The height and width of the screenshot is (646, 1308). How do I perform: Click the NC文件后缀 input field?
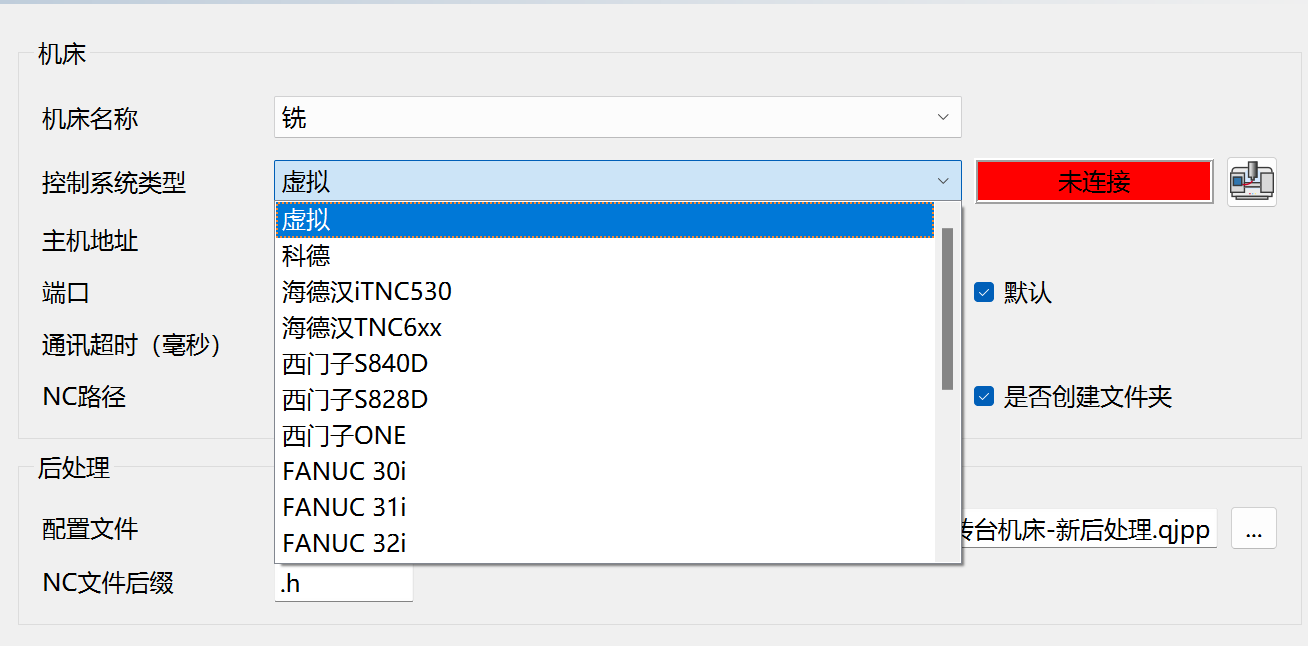click(x=343, y=584)
